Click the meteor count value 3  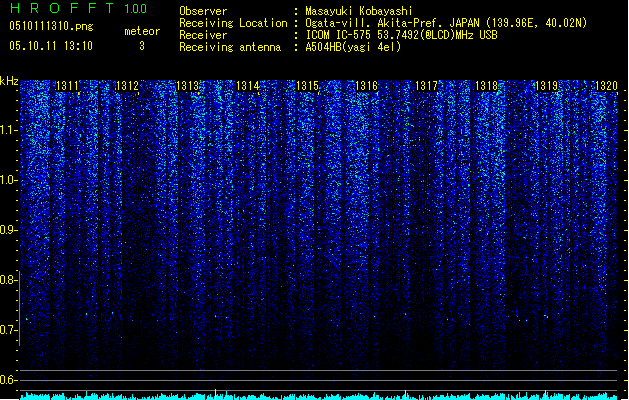142,46
